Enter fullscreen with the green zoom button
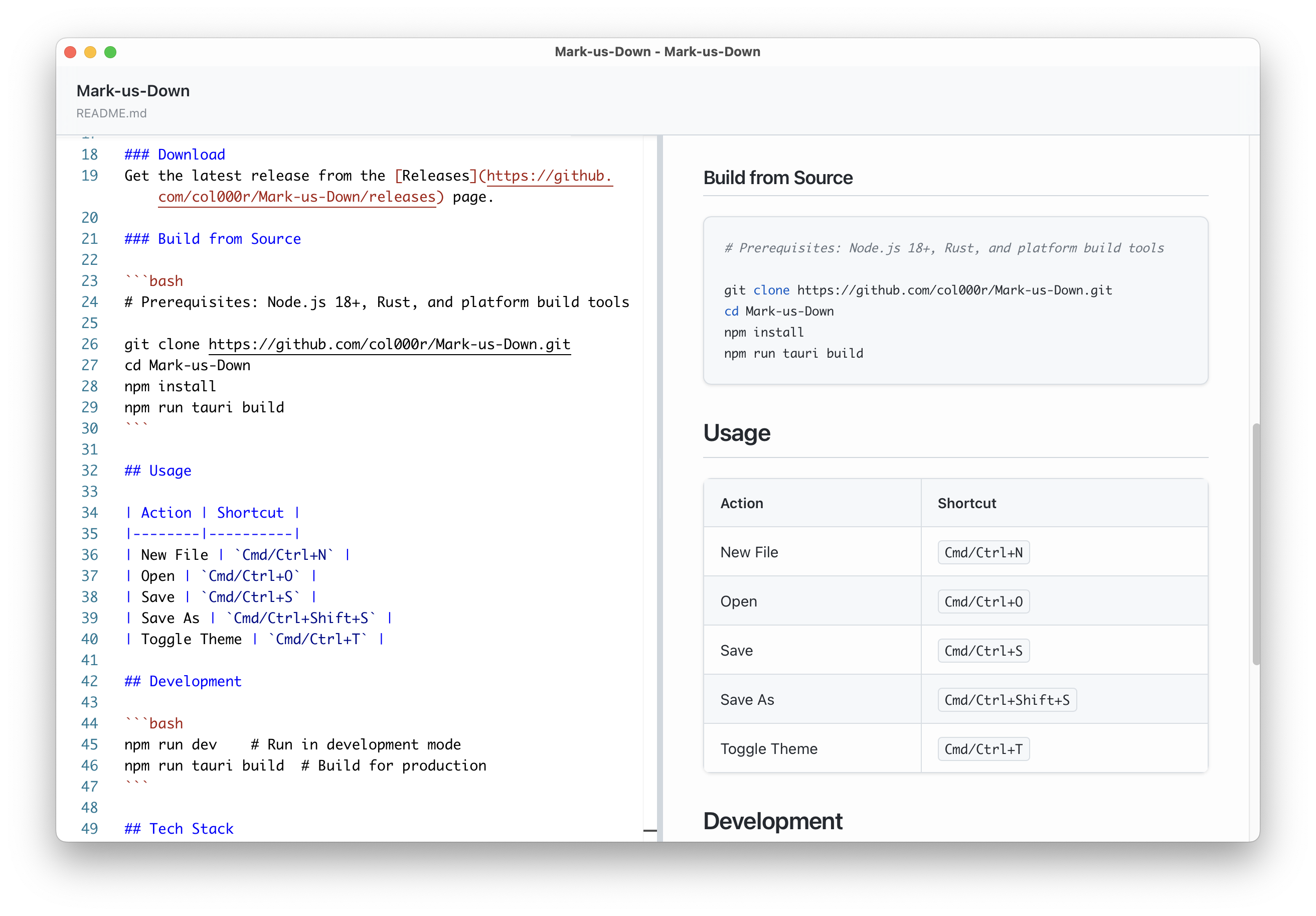Image resolution: width=1316 pixels, height=916 pixels. click(x=110, y=52)
